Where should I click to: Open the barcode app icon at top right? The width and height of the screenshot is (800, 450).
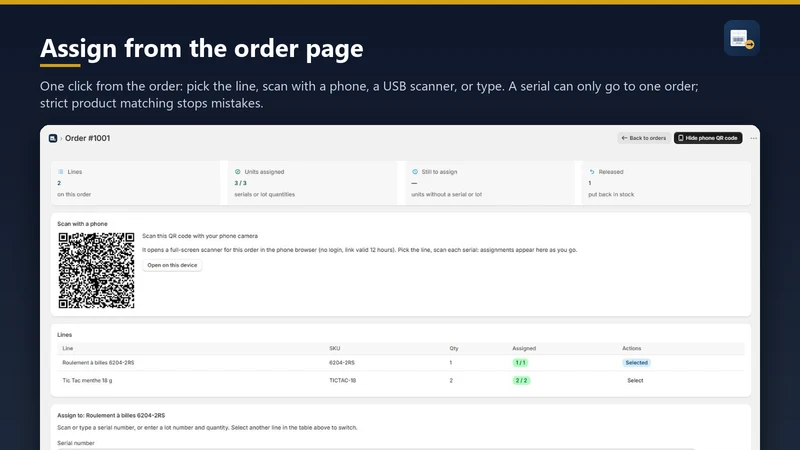tap(741, 38)
